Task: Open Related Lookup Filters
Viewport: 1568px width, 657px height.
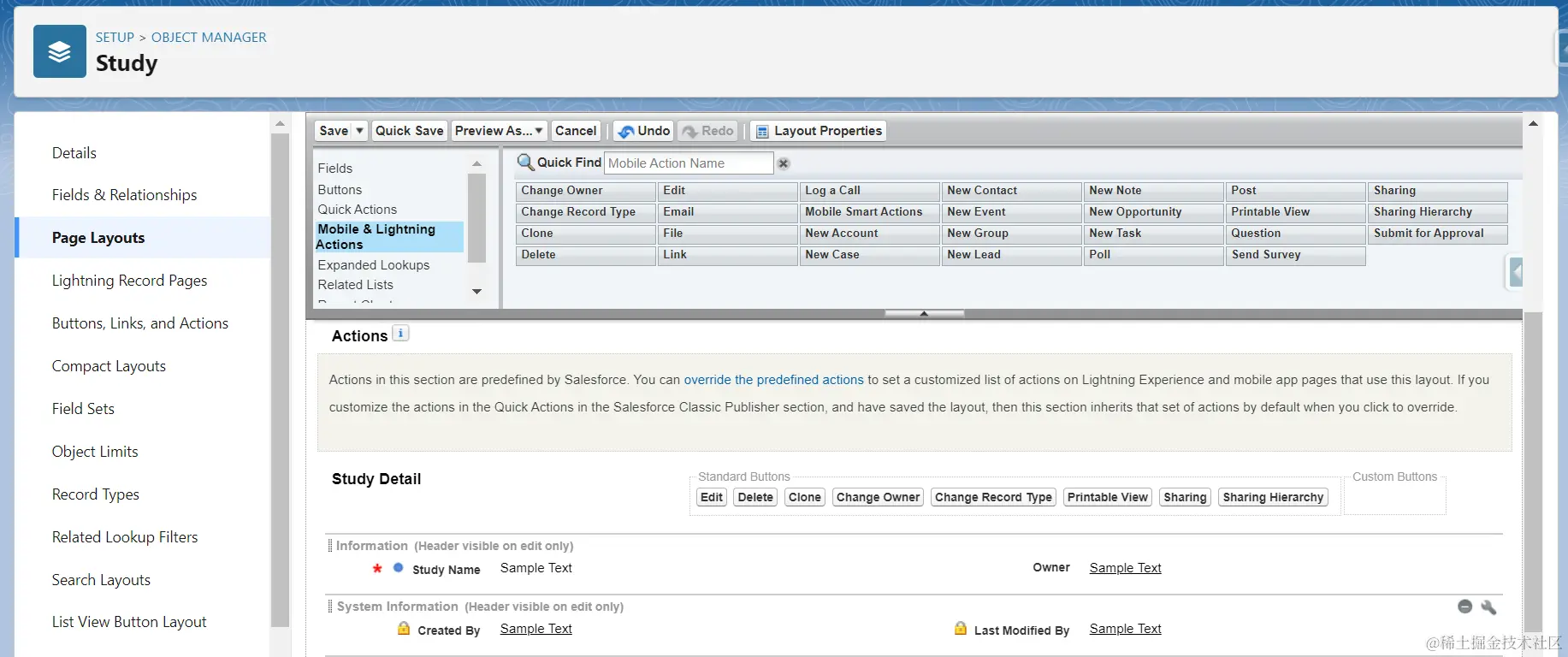Action: [125, 537]
